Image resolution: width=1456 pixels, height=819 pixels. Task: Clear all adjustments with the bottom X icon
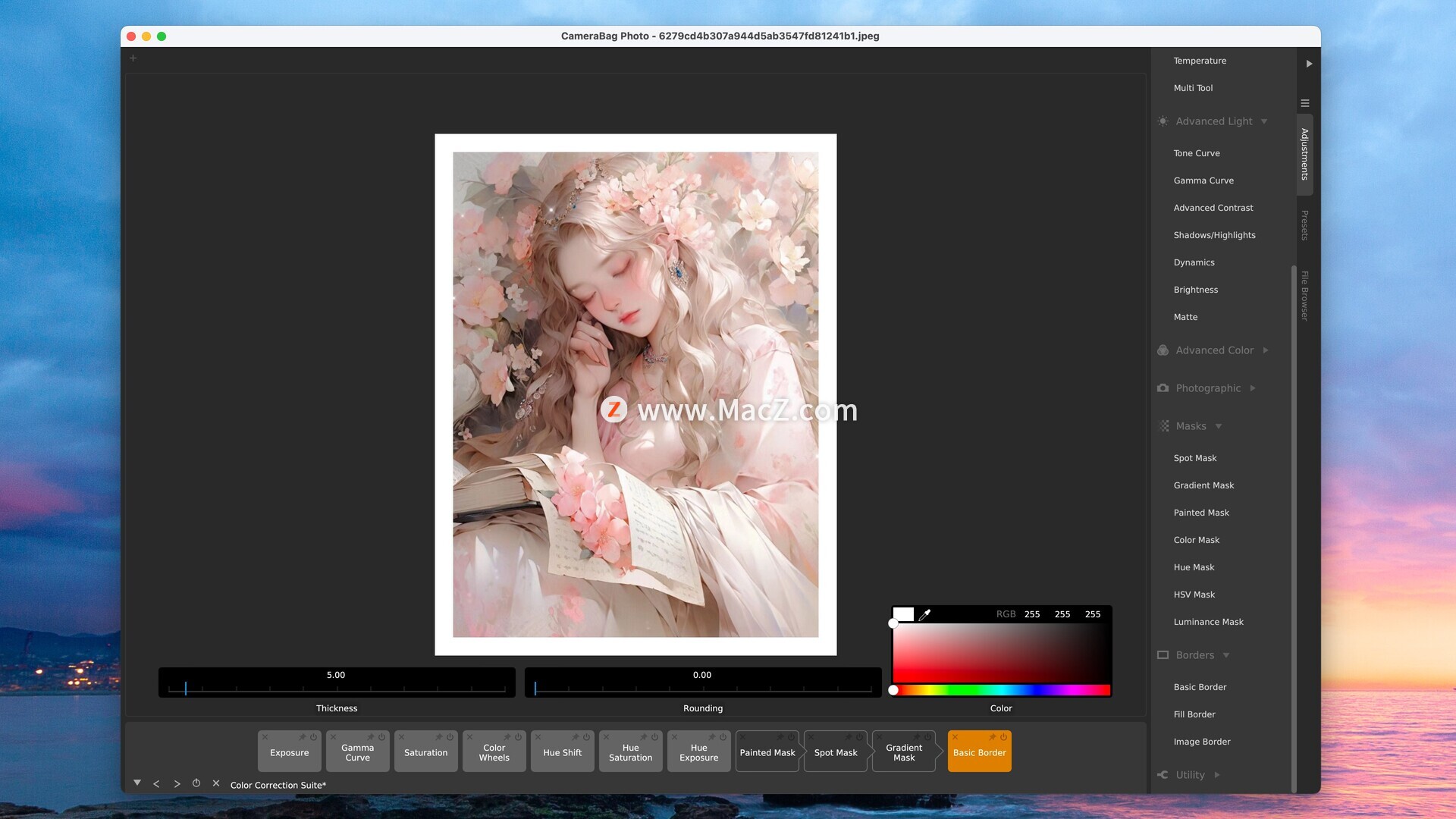click(x=216, y=783)
